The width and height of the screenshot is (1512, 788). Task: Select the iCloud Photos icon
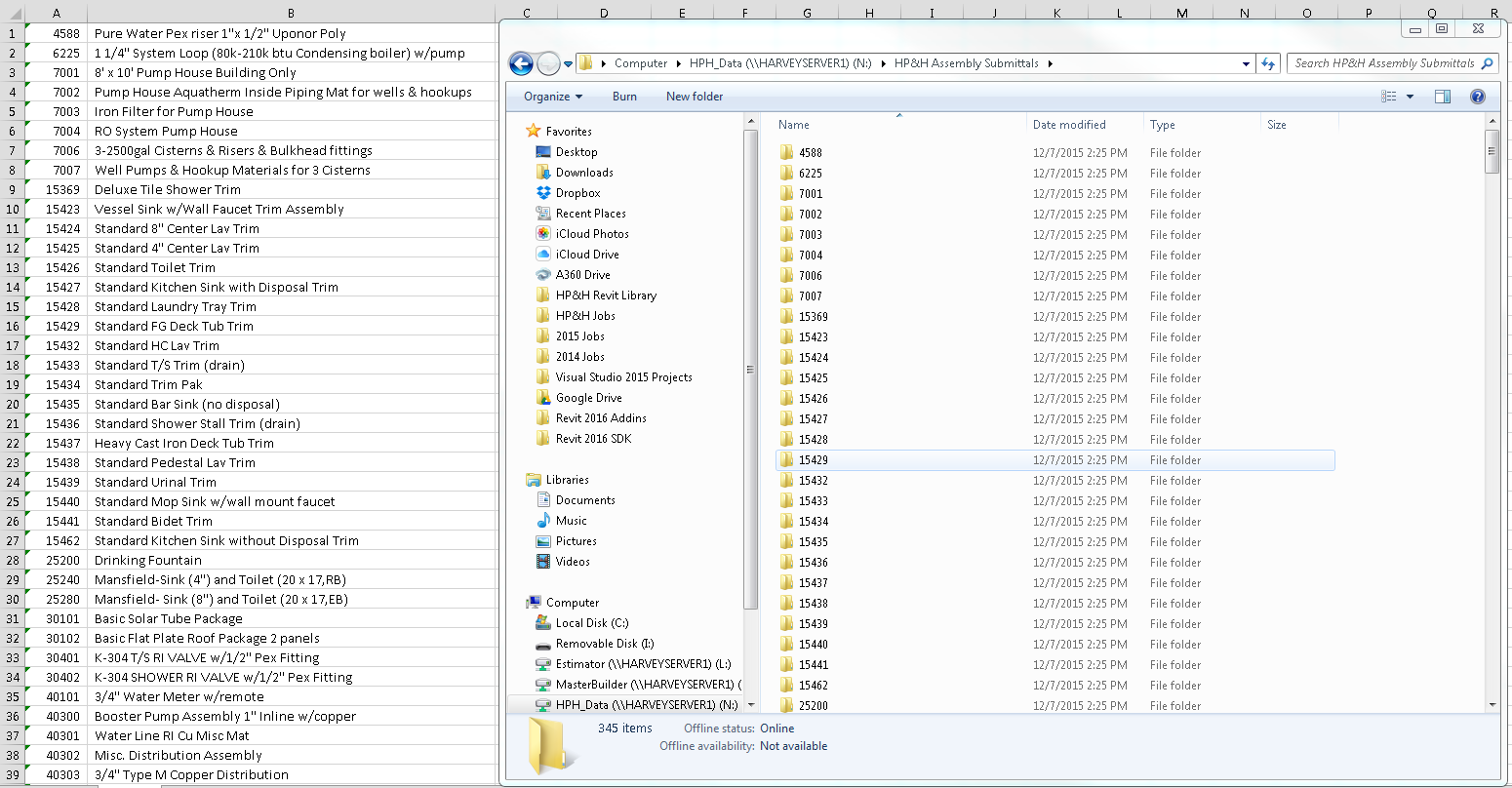[543, 234]
